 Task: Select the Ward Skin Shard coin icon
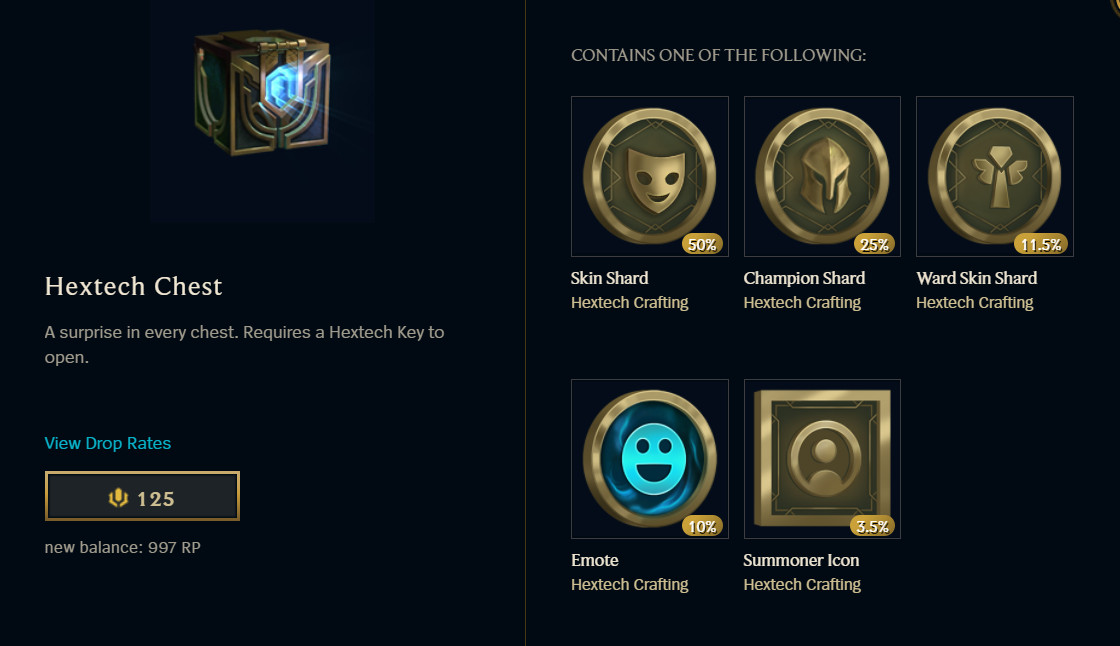(x=994, y=176)
